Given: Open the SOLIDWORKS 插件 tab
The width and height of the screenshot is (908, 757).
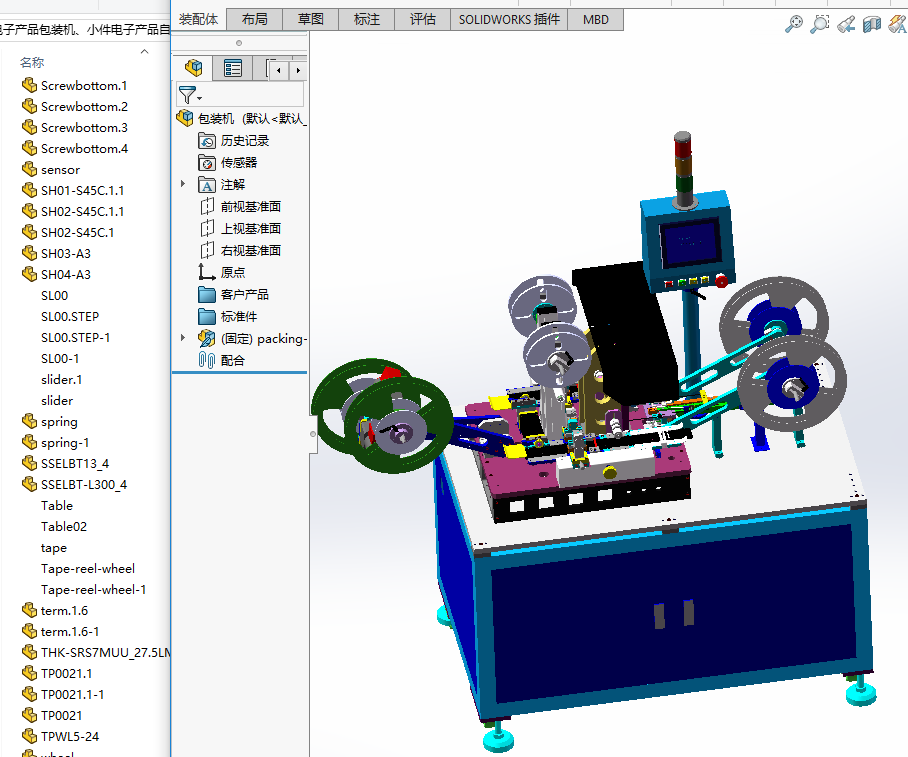Looking at the screenshot, I should click(x=509, y=19).
